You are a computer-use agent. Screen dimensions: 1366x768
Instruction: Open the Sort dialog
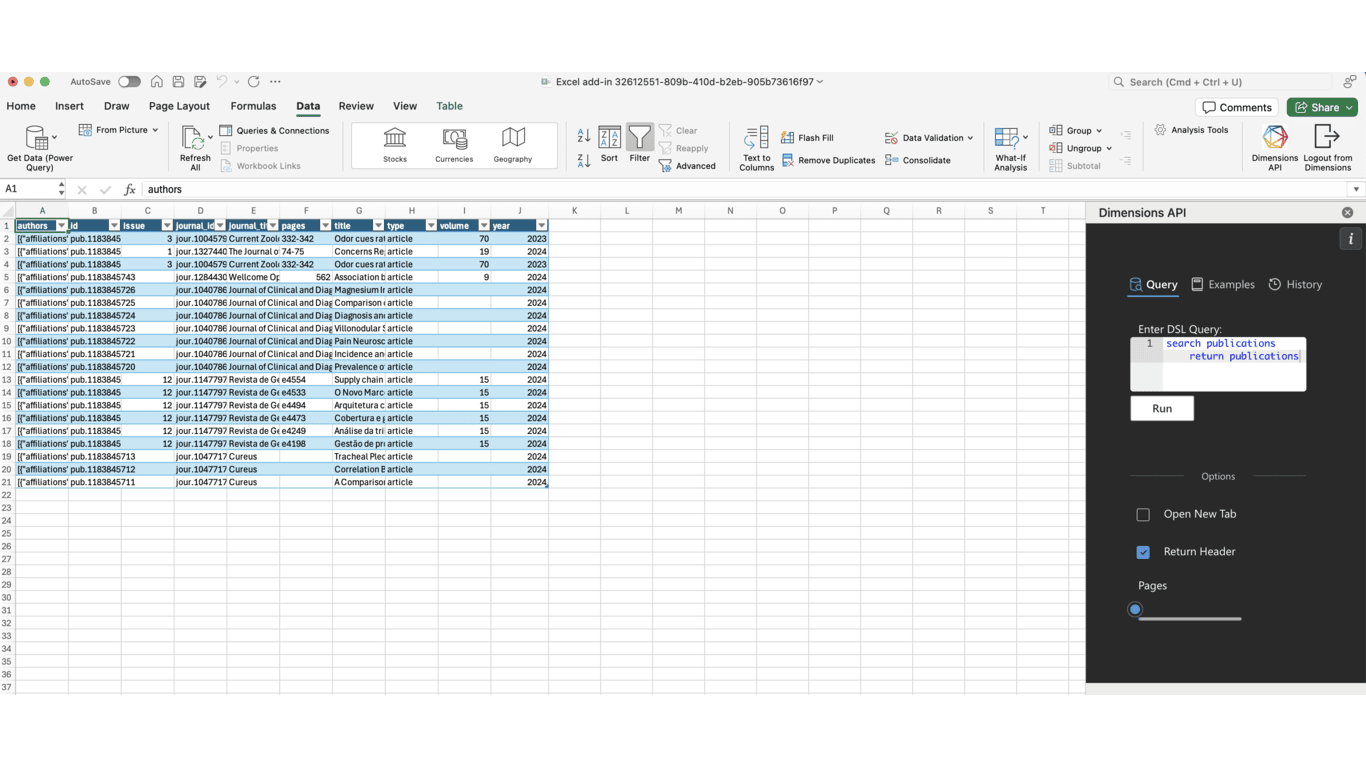pyautogui.click(x=609, y=143)
